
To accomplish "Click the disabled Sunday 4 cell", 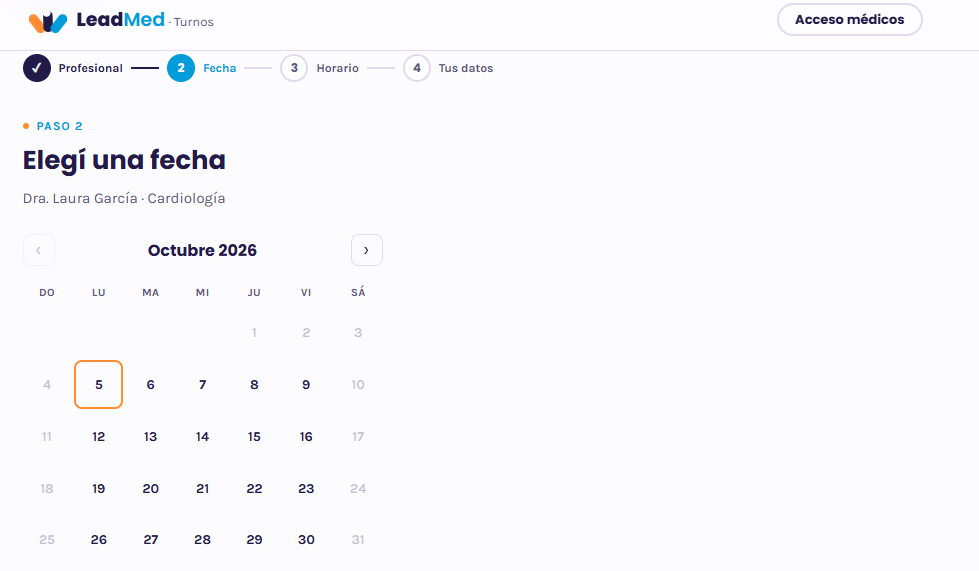I will 47,384.
